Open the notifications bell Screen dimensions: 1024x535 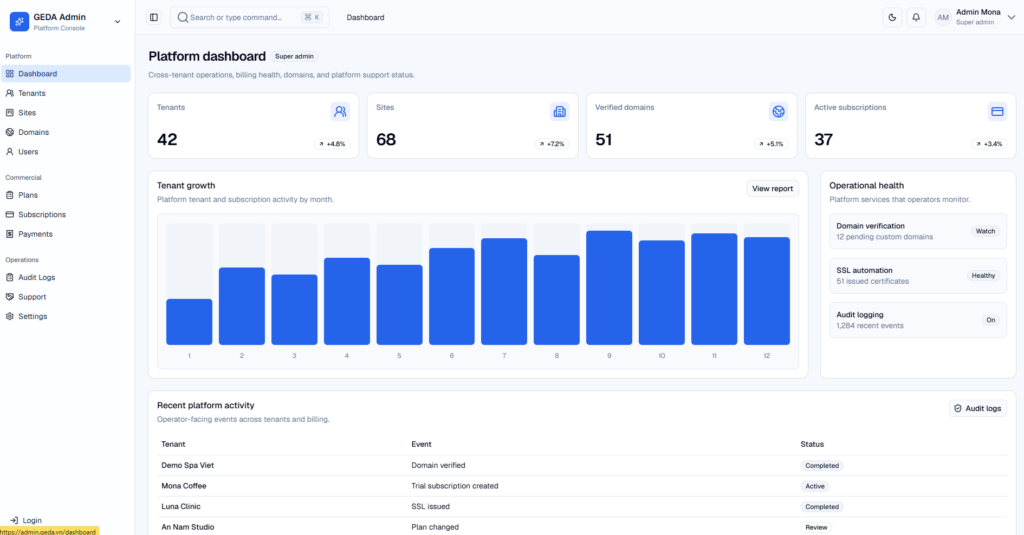pyautogui.click(x=916, y=18)
